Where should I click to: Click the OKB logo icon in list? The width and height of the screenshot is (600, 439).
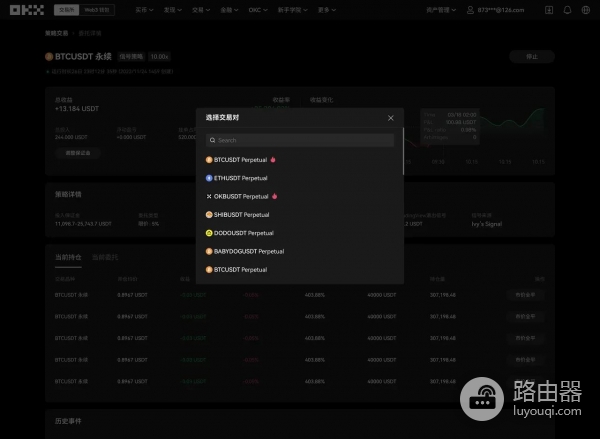[x=209, y=196]
